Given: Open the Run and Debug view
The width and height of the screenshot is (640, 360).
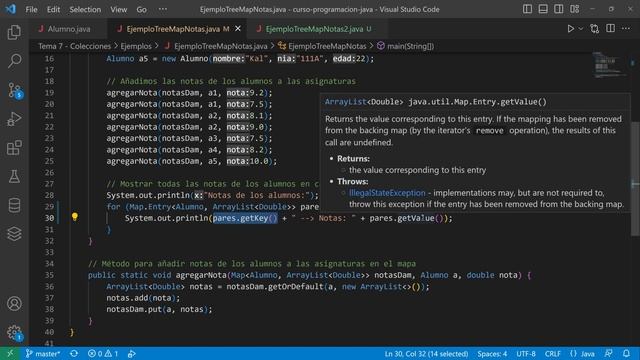Looking at the screenshot, I should pyautogui.click(x=14, y=119).
